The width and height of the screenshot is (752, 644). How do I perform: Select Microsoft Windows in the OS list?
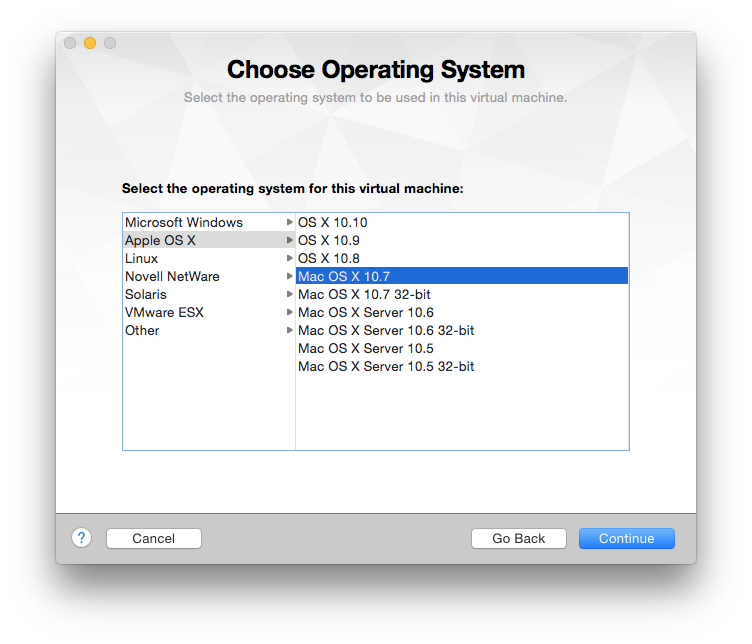pyautogui.click(x=209, y=222)
